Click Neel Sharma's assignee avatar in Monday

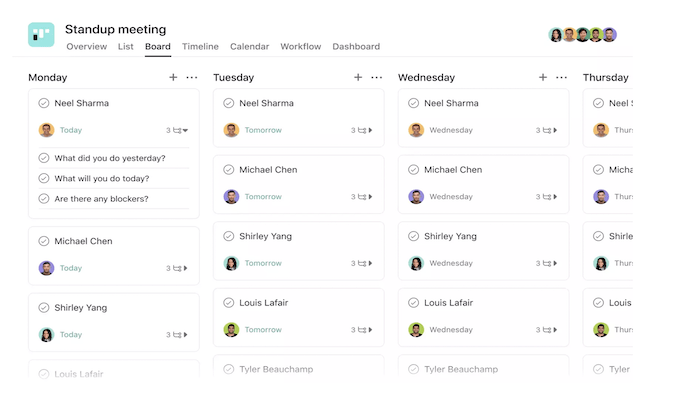(x=46, y=130)
